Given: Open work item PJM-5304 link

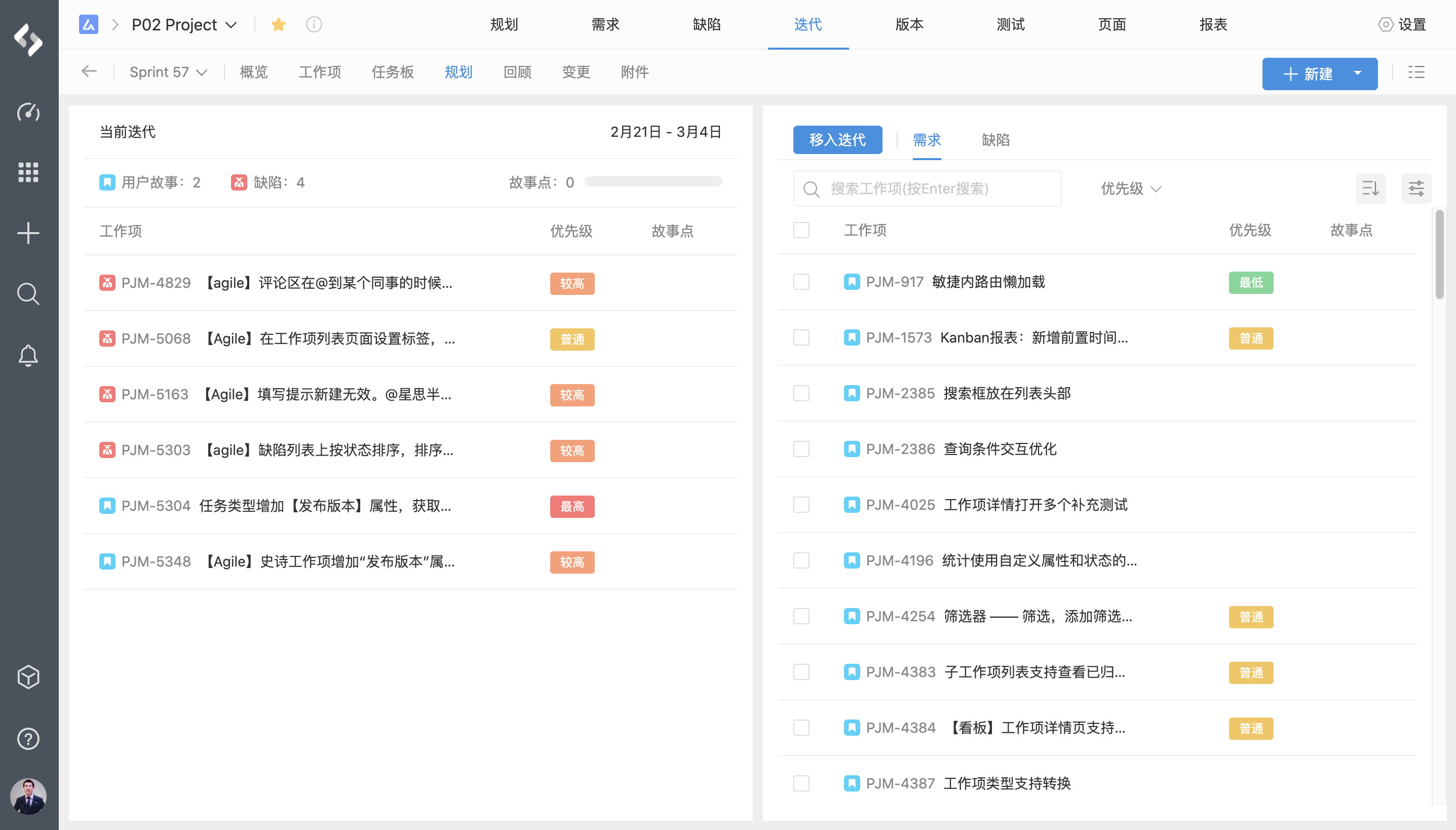Looking at the screenshot, I should click(x=156, y=506).
